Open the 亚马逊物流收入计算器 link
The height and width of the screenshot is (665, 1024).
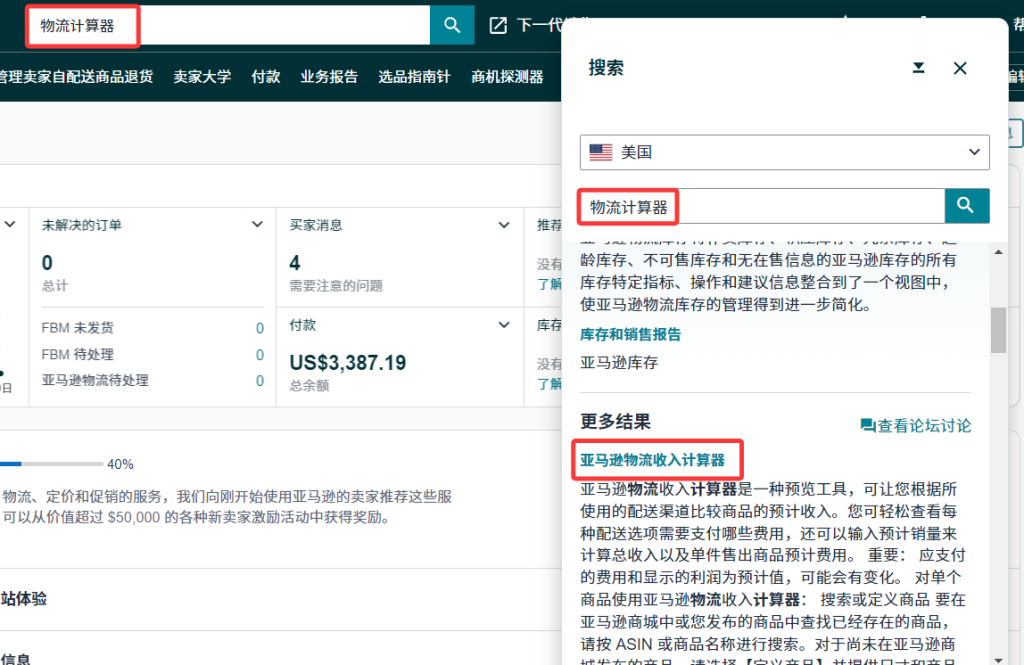(x=657, y=460)
